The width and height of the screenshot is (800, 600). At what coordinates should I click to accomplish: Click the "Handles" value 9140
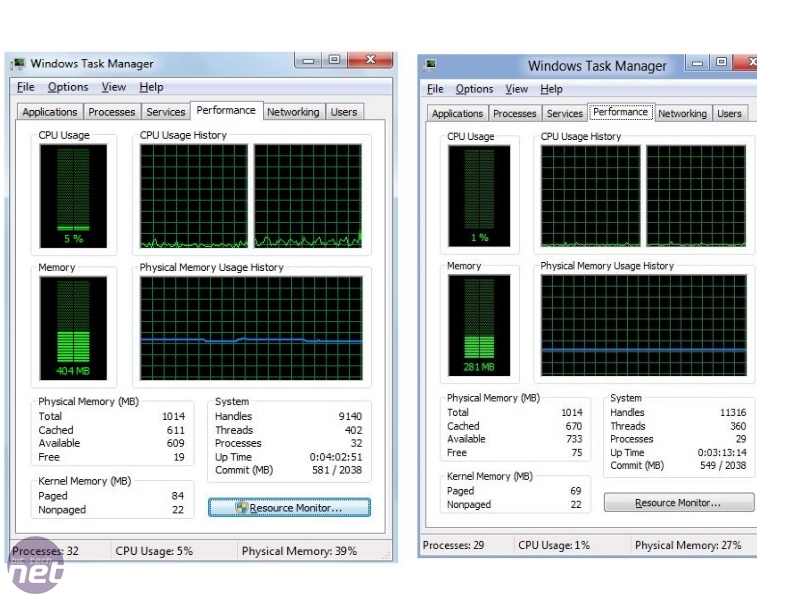click(350, 416)
